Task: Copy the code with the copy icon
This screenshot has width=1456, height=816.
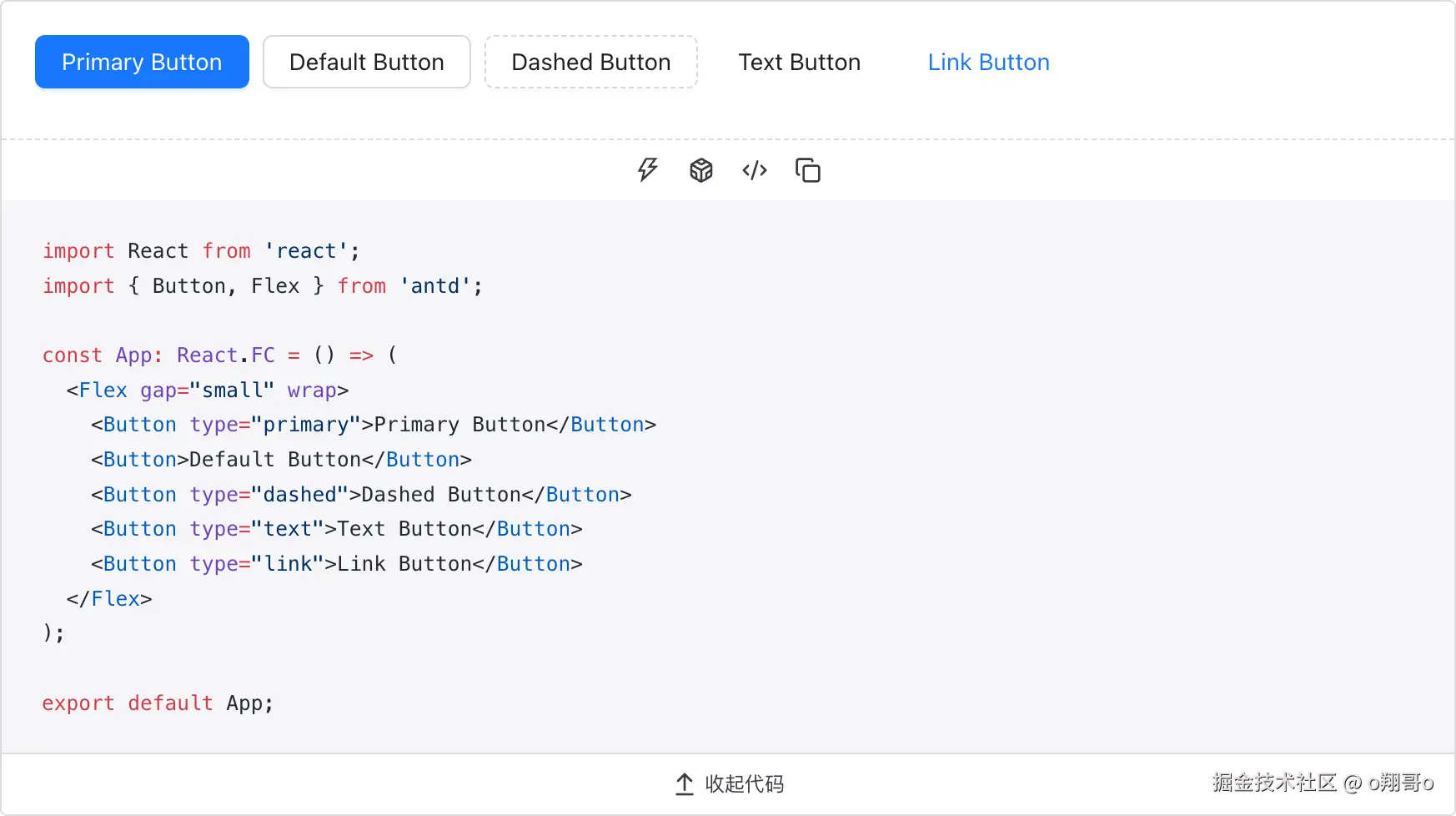Action: [808, 170]
